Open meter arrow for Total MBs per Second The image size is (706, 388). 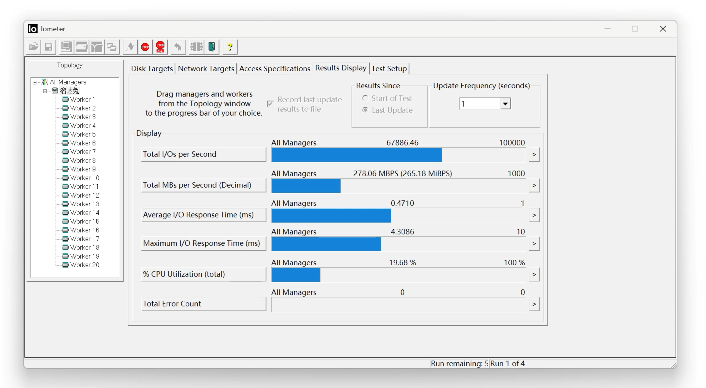click(534, 185)
